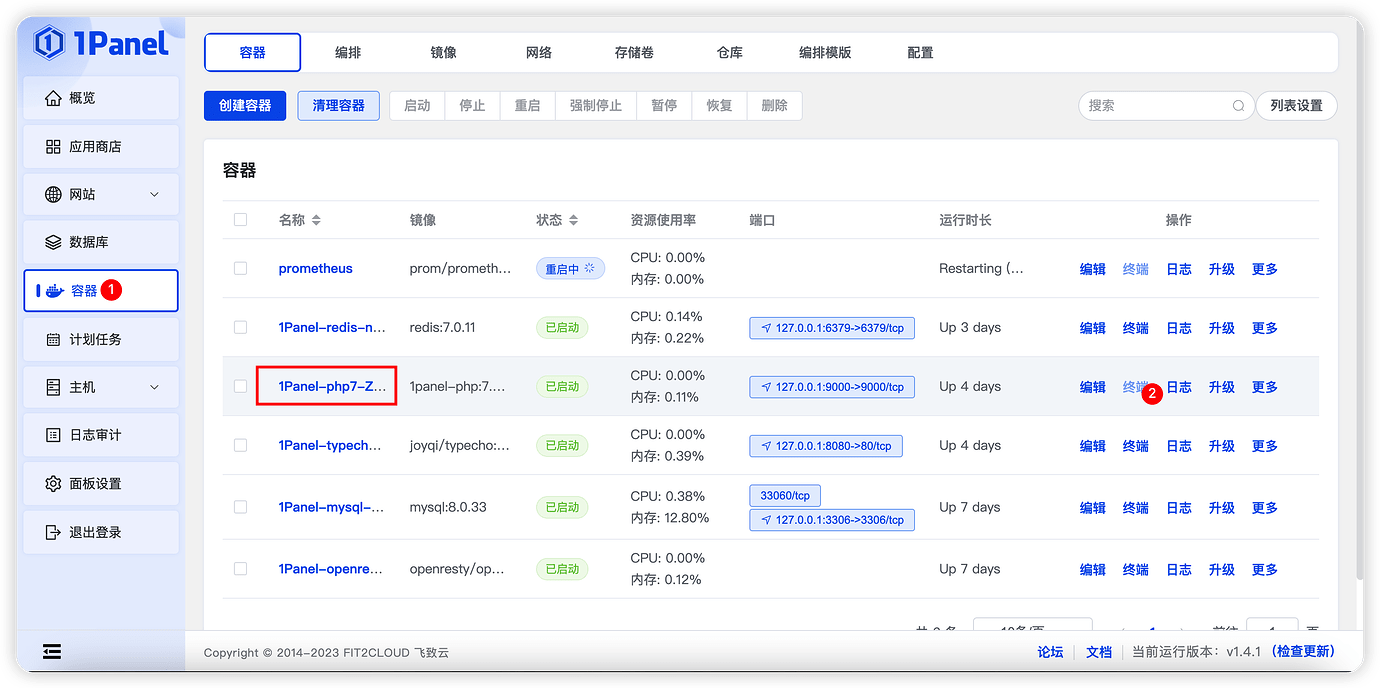Open the 应用商店 app store
The image size is (1380, 688).
click(x=100, y=145)
